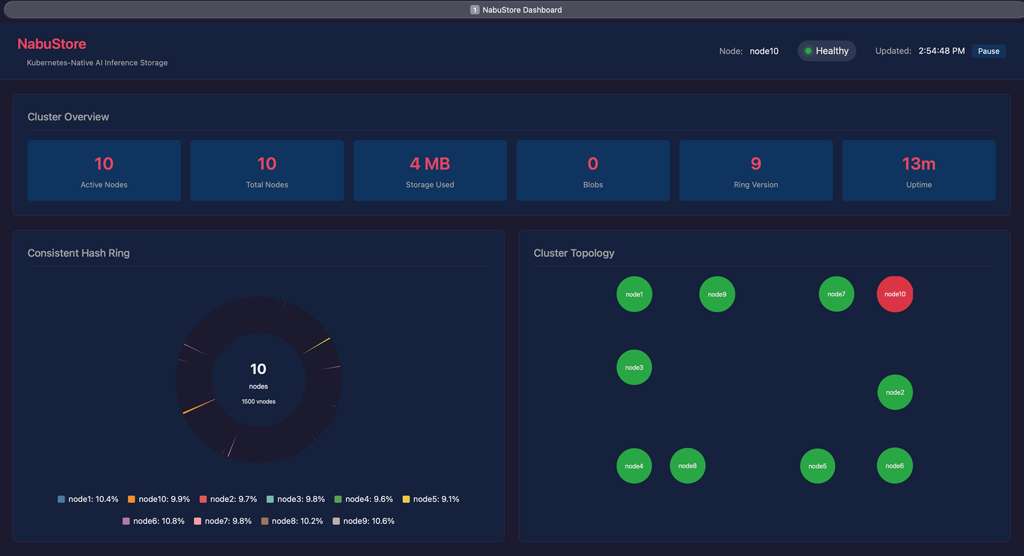1024x556 pixels.
Task: Click the Healthy status badge
Action: (x=826, y=51)
